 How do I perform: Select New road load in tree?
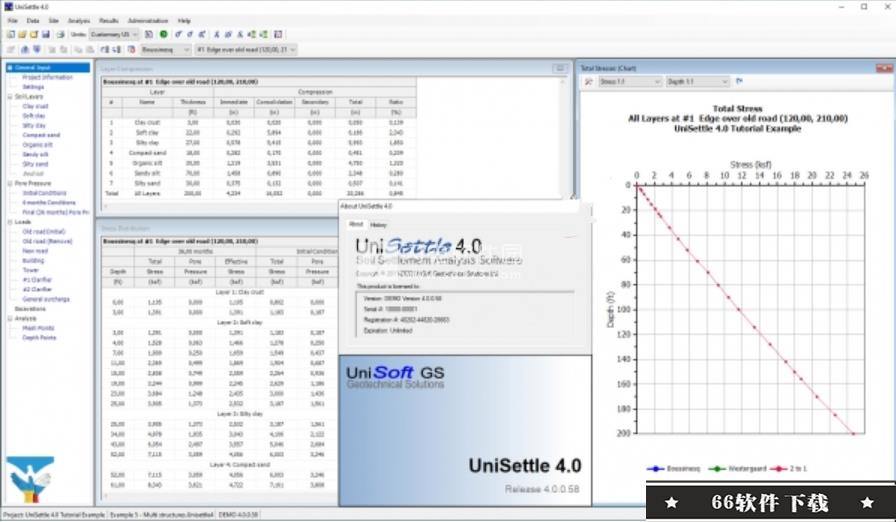35,251
